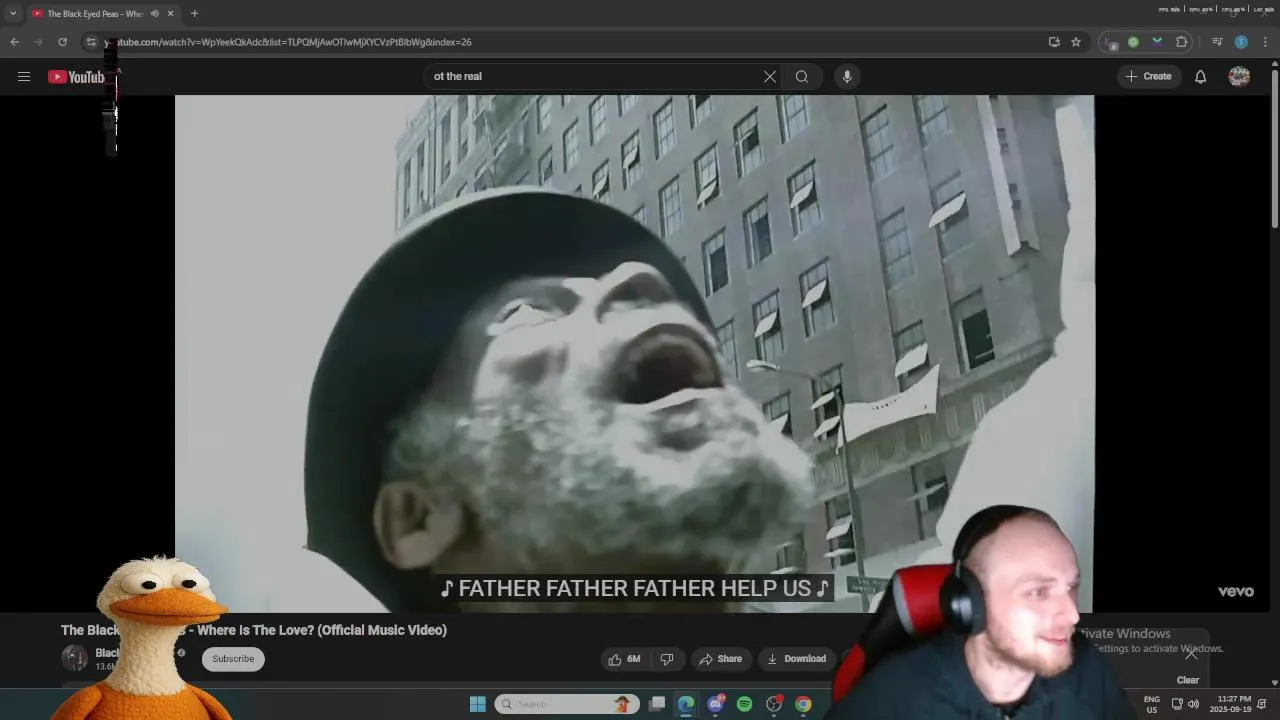This screenshot has width=1280, height=720.
Task: Download the video
Action: (796, 659)
